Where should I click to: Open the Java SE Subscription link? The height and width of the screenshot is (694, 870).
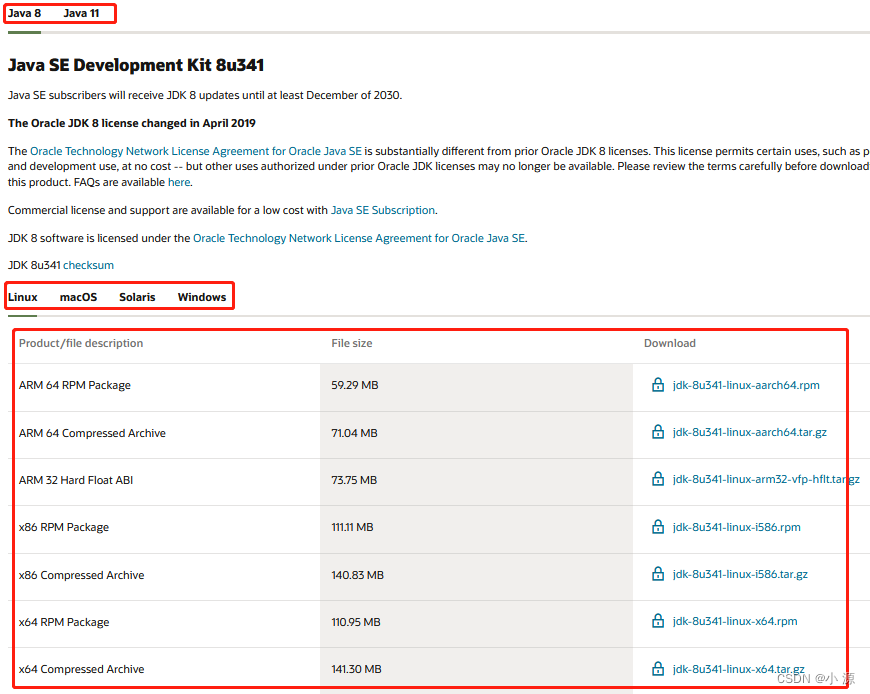[x=383, y=211]
